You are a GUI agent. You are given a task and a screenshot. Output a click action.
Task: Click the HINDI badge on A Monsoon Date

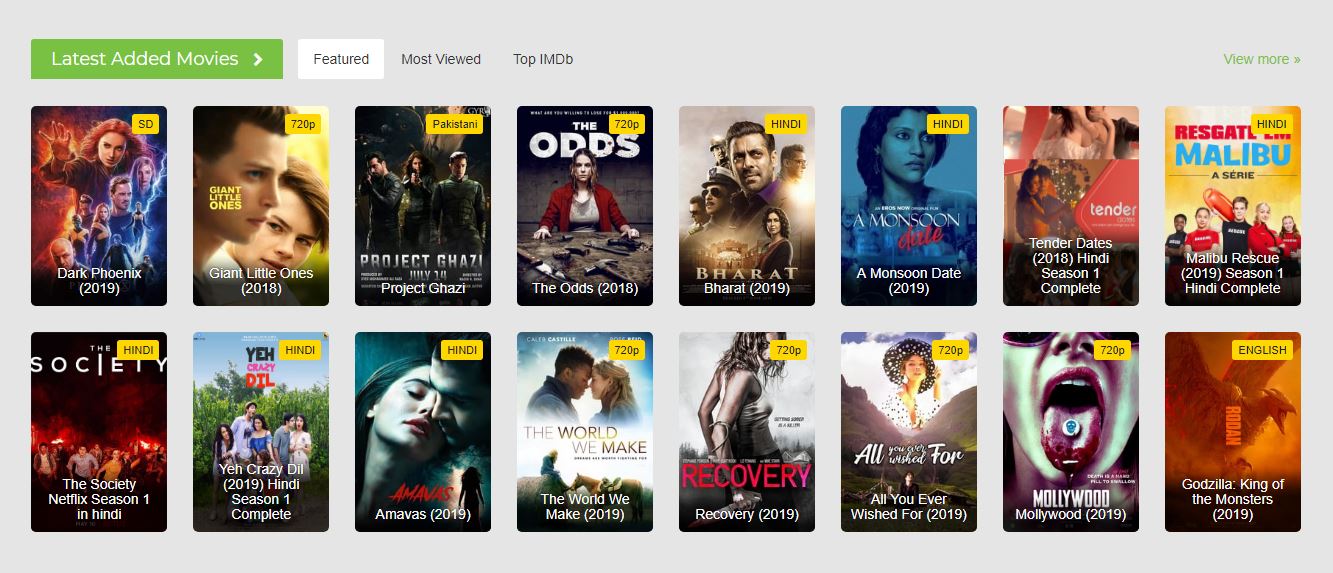pyautogui.click(x=949, y=124)
